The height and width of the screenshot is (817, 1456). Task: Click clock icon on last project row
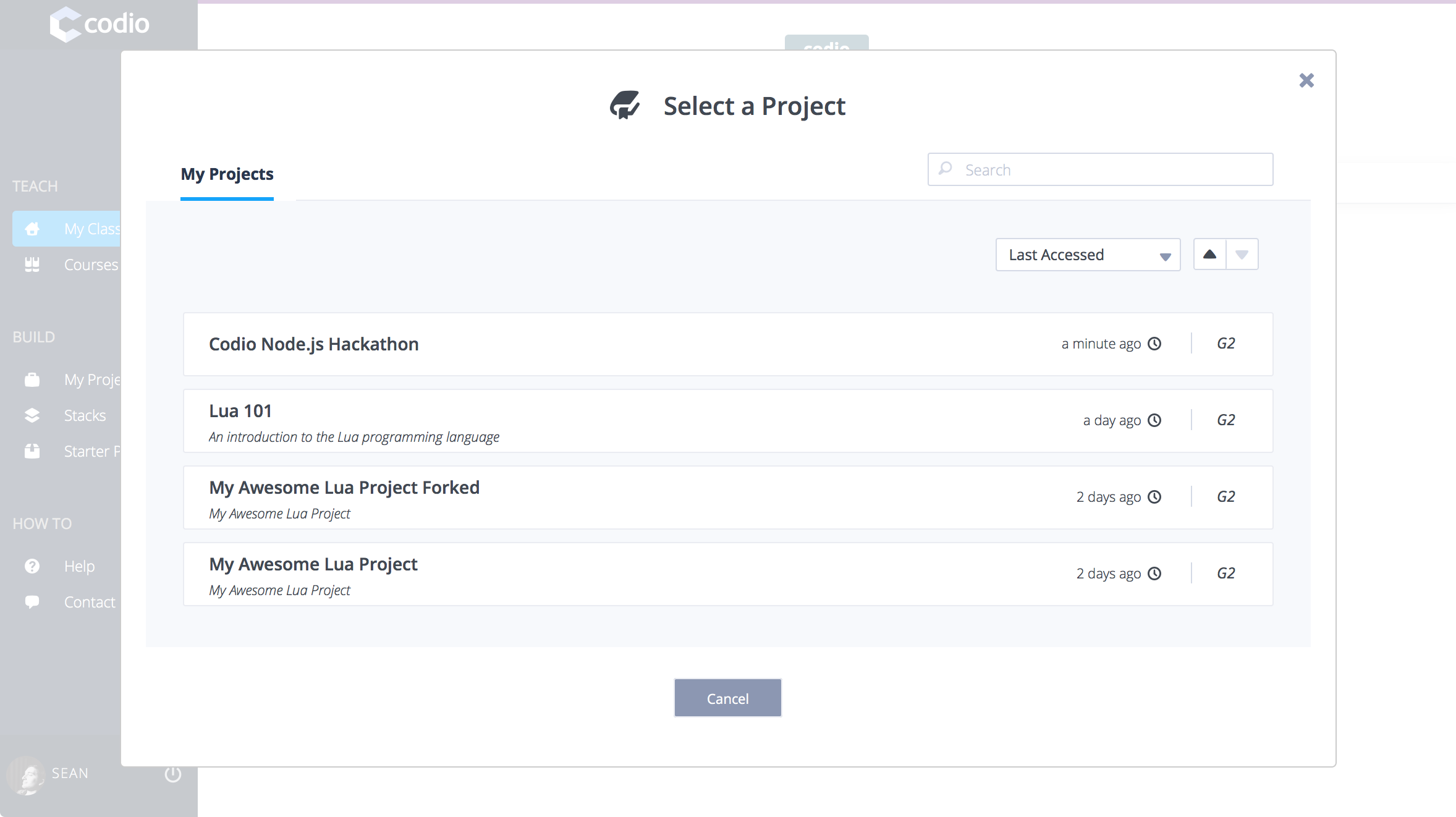(1154, 574)
